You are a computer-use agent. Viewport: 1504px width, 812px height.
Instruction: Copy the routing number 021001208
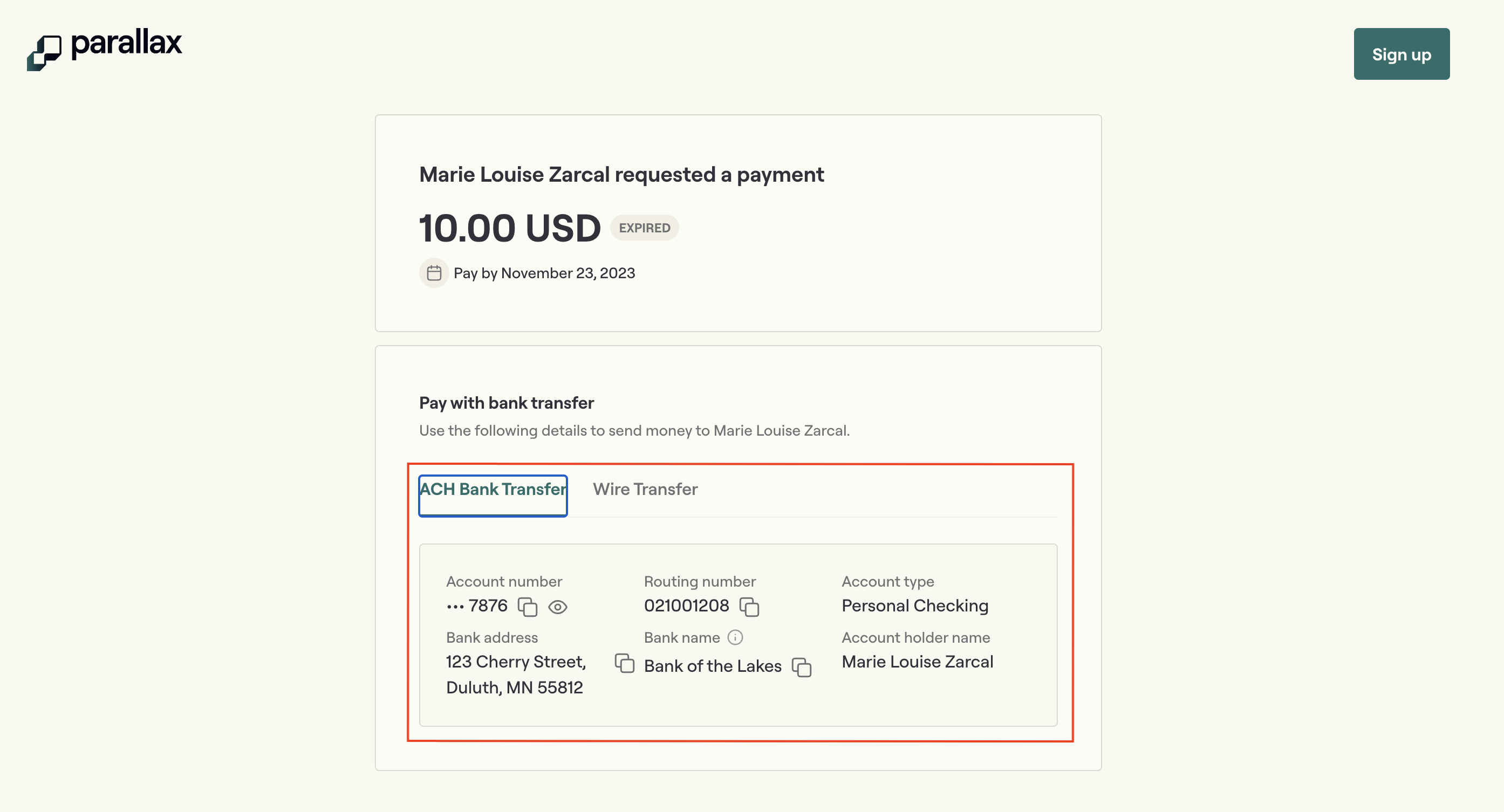click(x=750, y=607)
